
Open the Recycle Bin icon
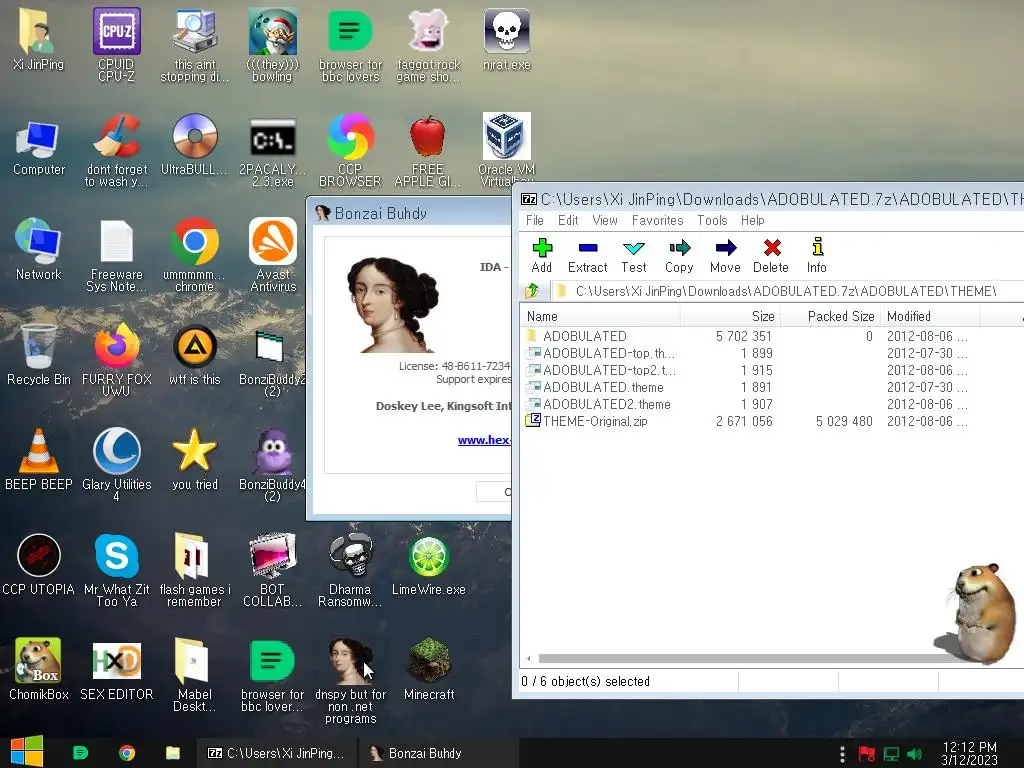coord(39,355)
